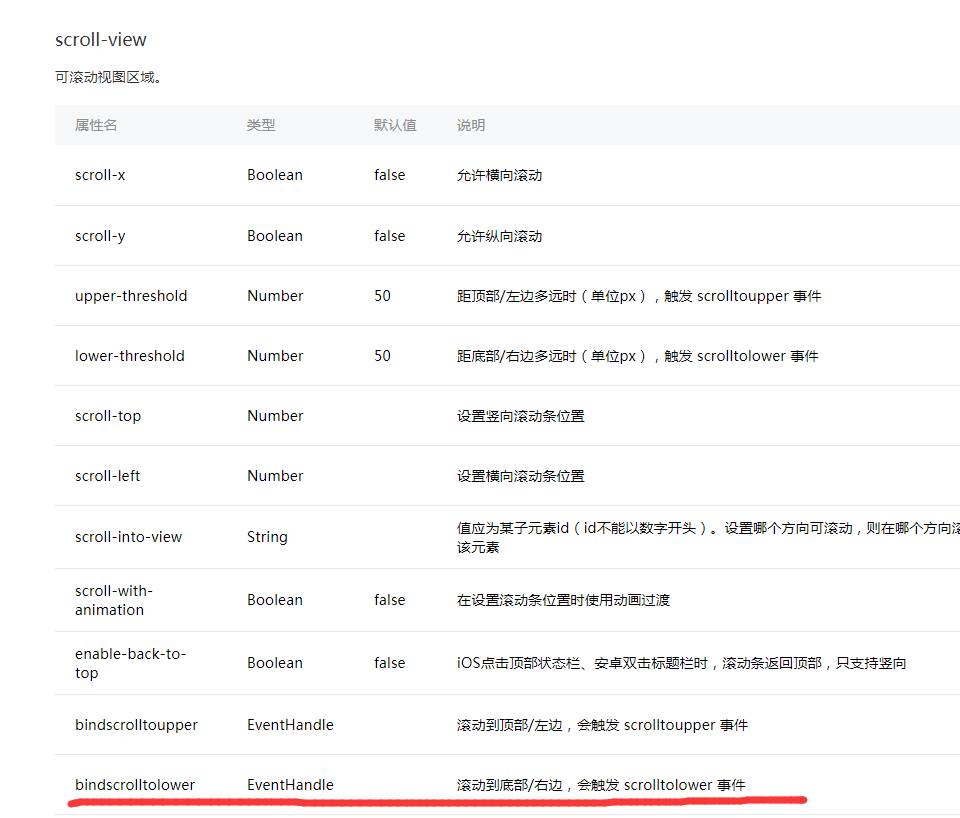Click default 50 in upper-threshold row
The image size is (960, 818).
382,296
